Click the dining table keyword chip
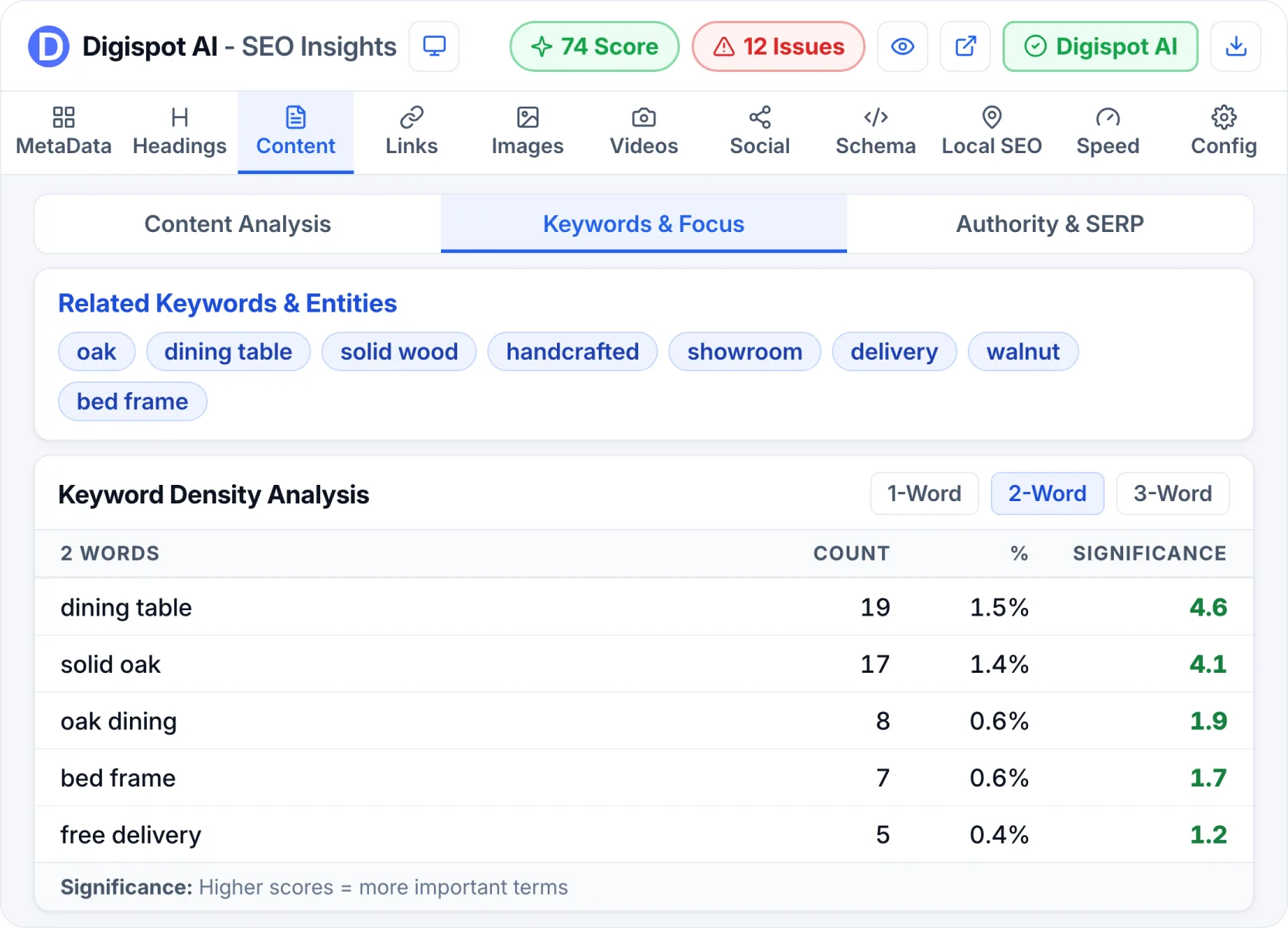This screenshot has width=1288, height=928. pos(228,352)
